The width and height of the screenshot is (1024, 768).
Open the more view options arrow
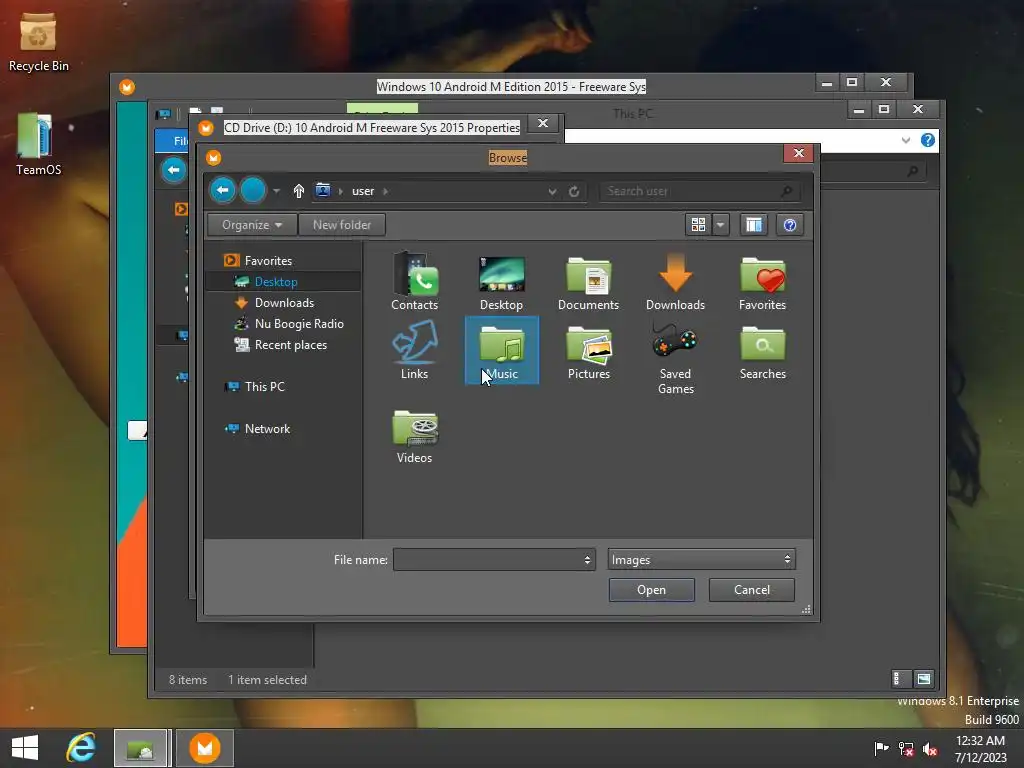point(720,225)
